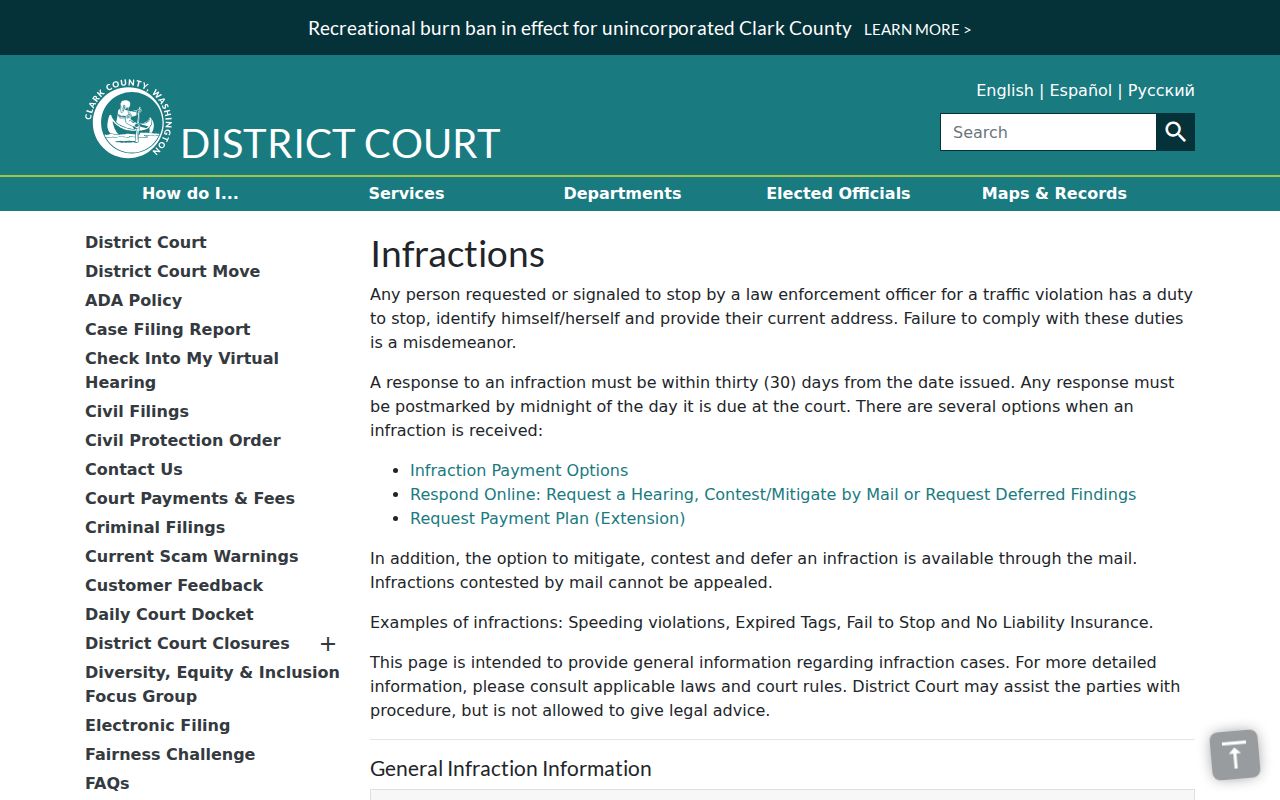Open Criminal Filings sidebar link
The height and width of the screenshot is (800, 1280).
(x=155, y=527)
